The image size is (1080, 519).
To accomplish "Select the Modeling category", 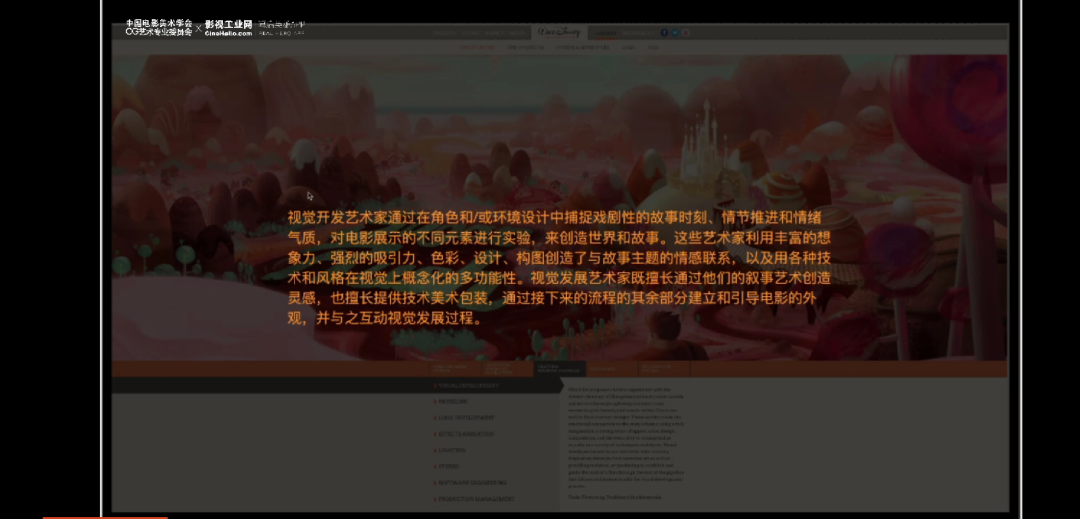I will tap(451, 401).
